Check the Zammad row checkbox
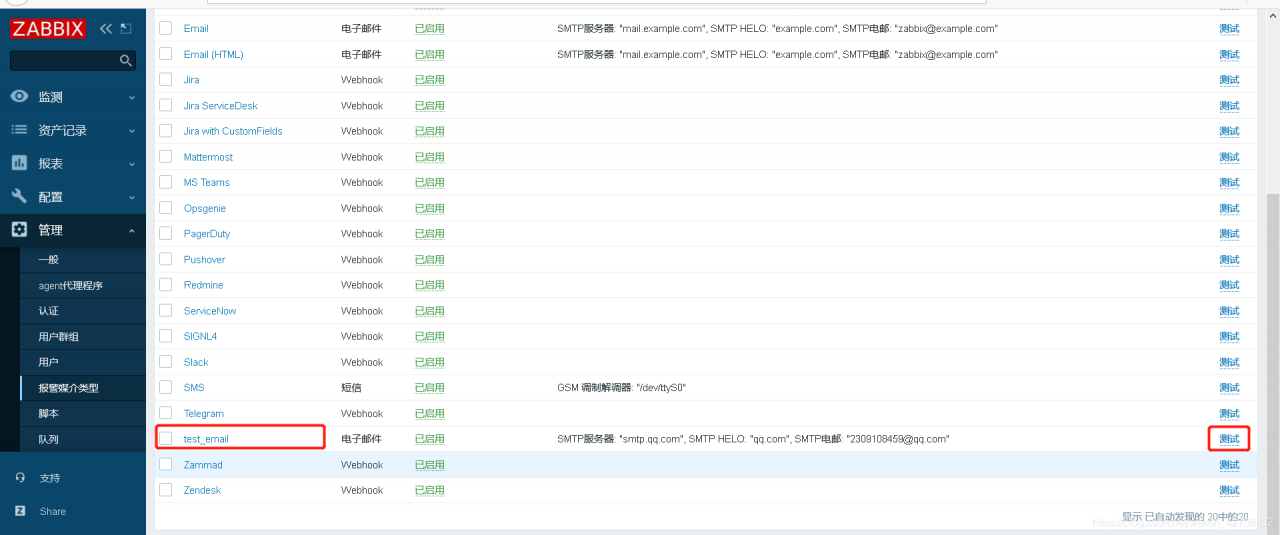 pyautogui.click(x=166, y=465)
